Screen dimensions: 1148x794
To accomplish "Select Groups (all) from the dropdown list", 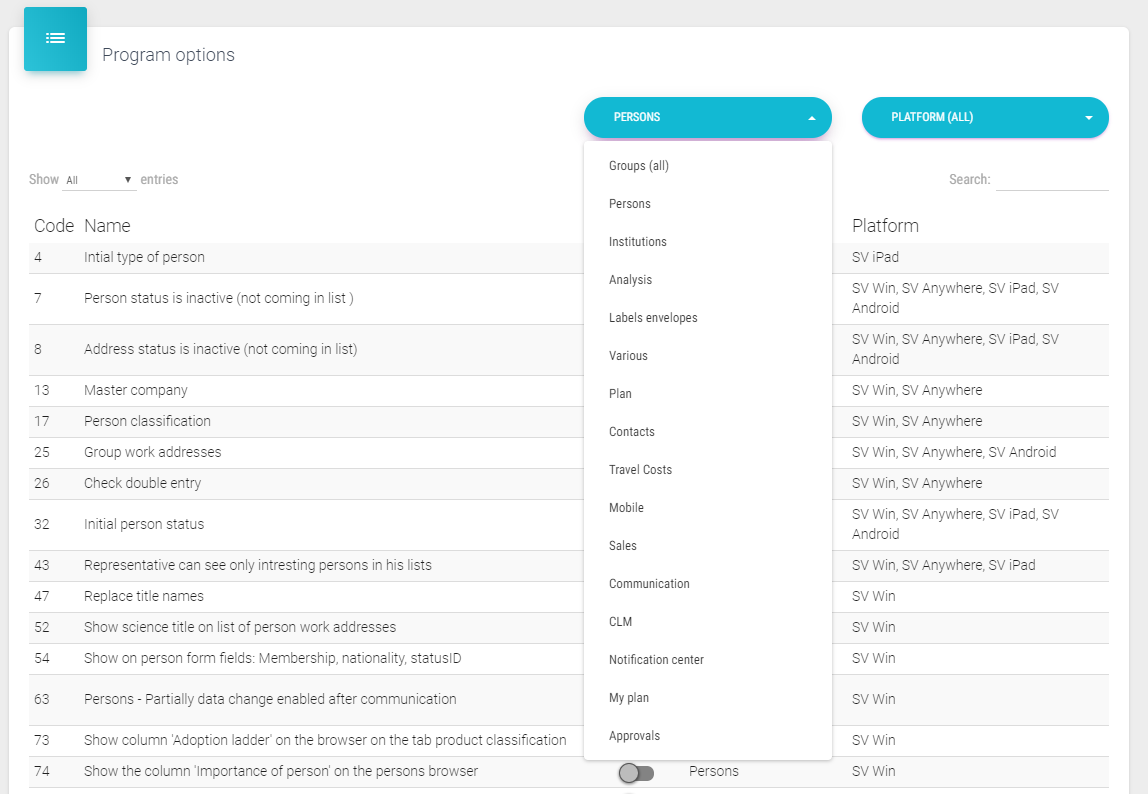I will [638, 166].
